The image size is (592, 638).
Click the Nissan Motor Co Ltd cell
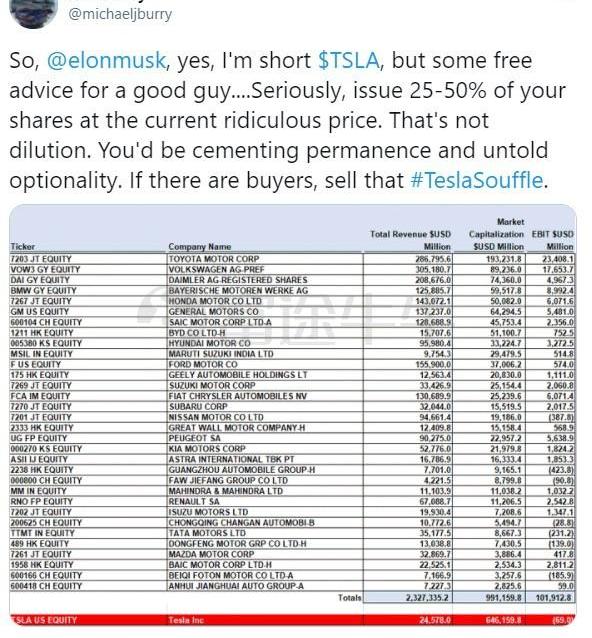point(216,417)
